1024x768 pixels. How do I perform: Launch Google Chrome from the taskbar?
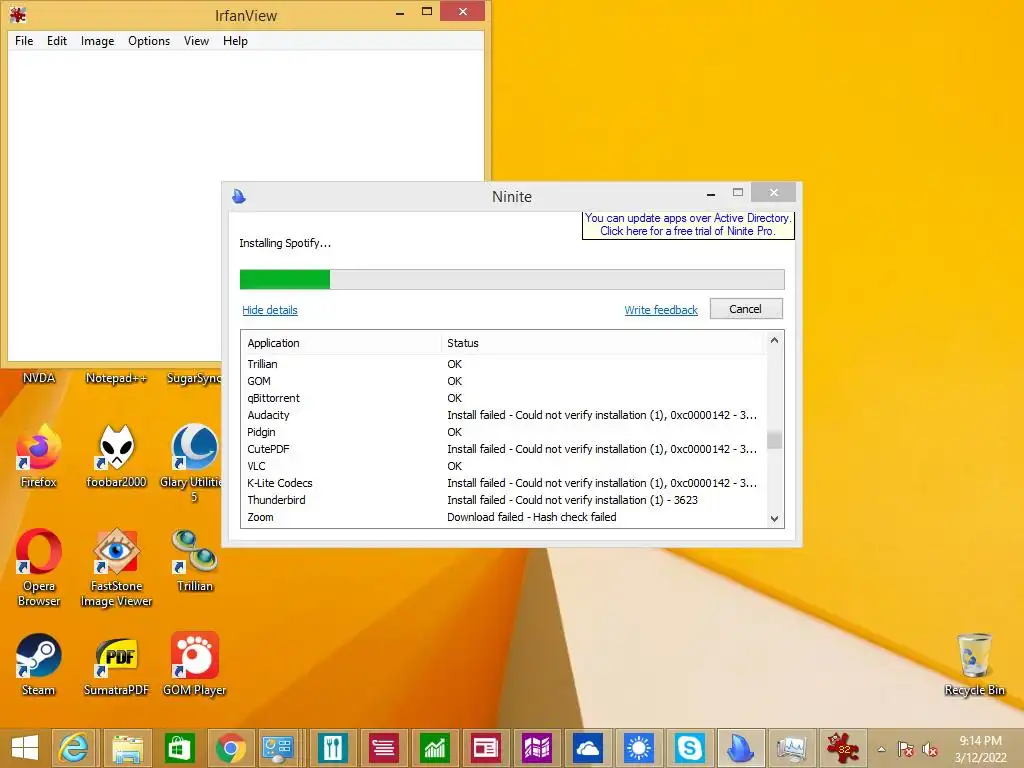(231, 748)
